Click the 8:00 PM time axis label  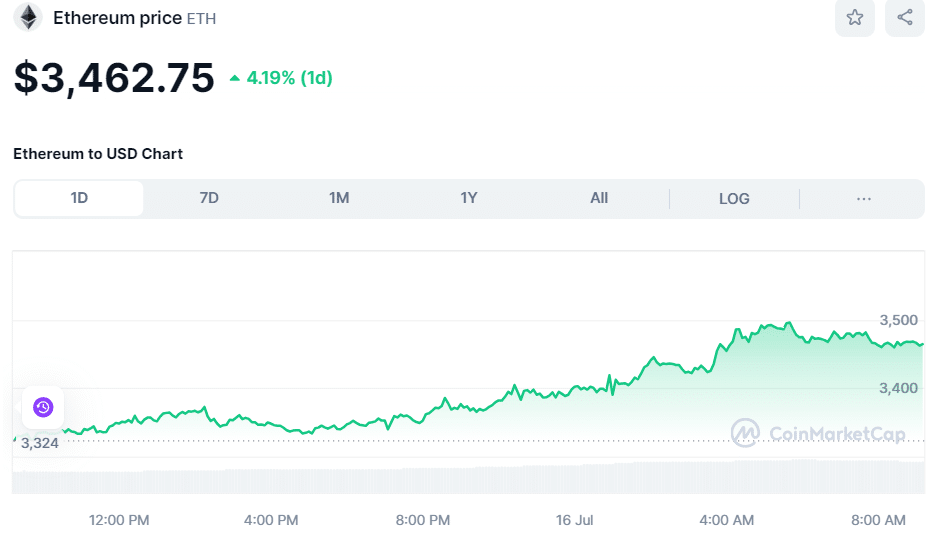(423, 520)
